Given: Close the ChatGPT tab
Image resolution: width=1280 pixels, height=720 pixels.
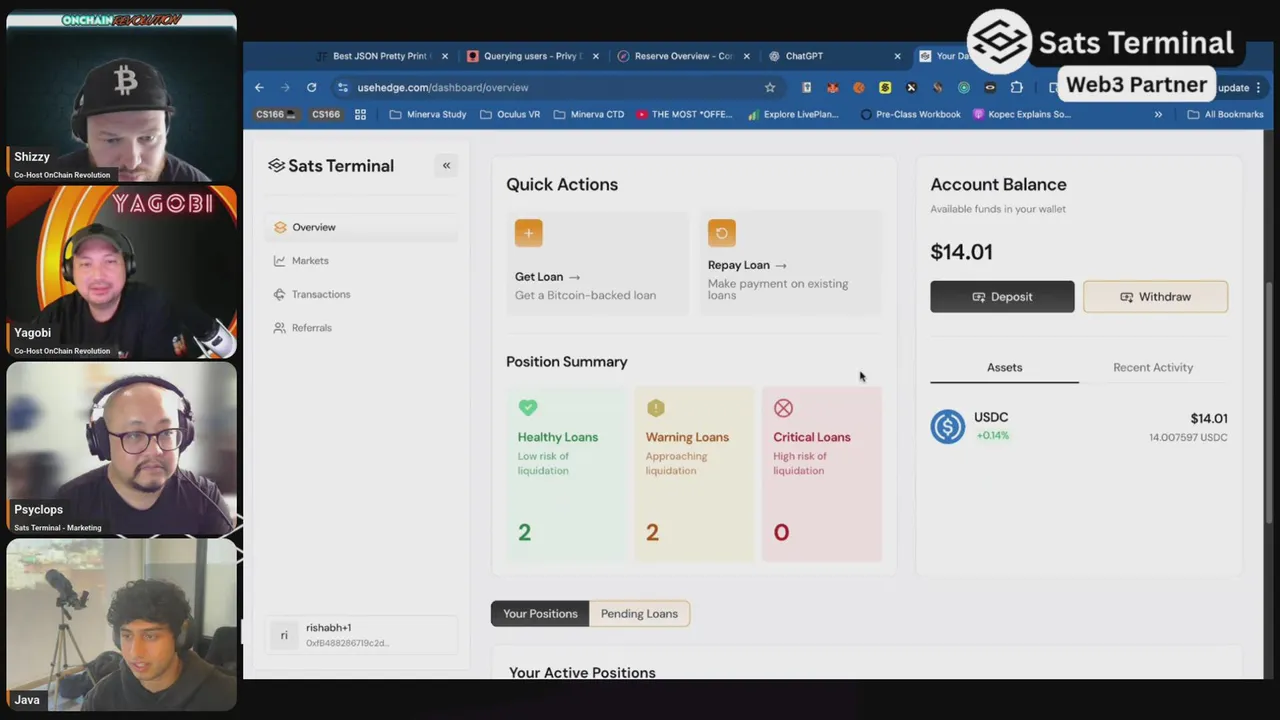Looking at the screenshot, I should [897, 56].
